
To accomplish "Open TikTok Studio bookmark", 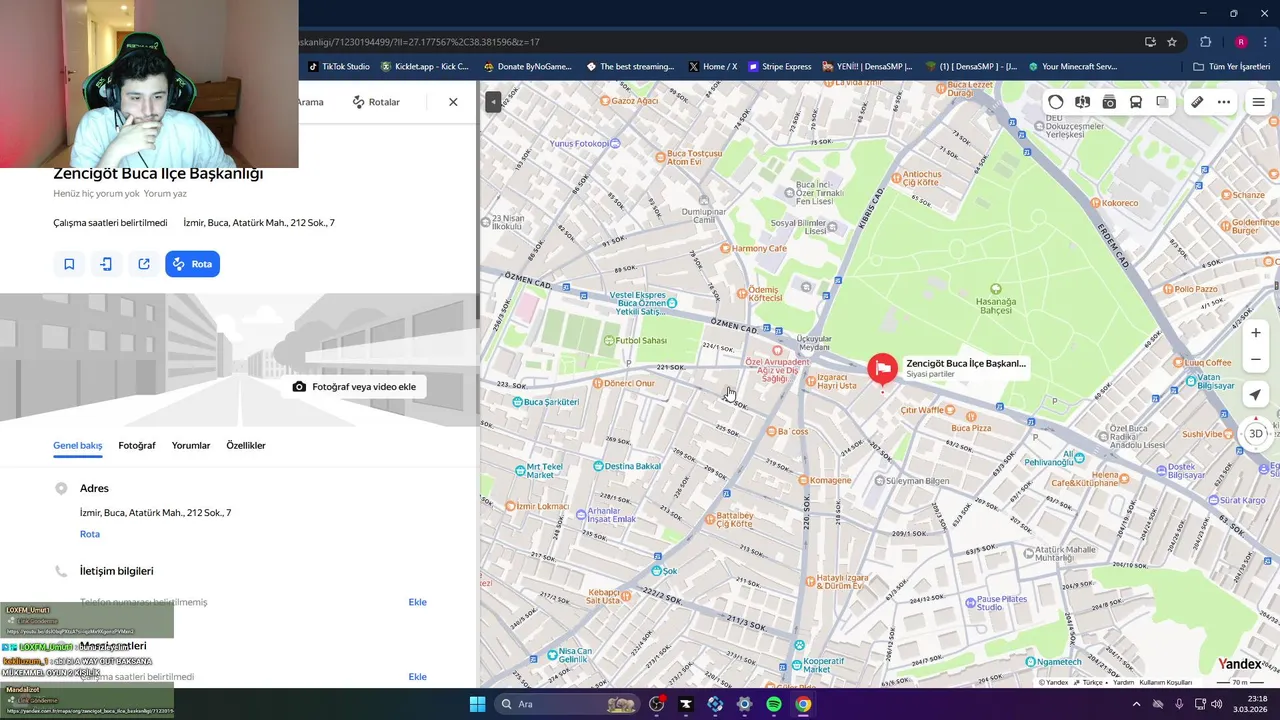I will (x=339, y=67).
